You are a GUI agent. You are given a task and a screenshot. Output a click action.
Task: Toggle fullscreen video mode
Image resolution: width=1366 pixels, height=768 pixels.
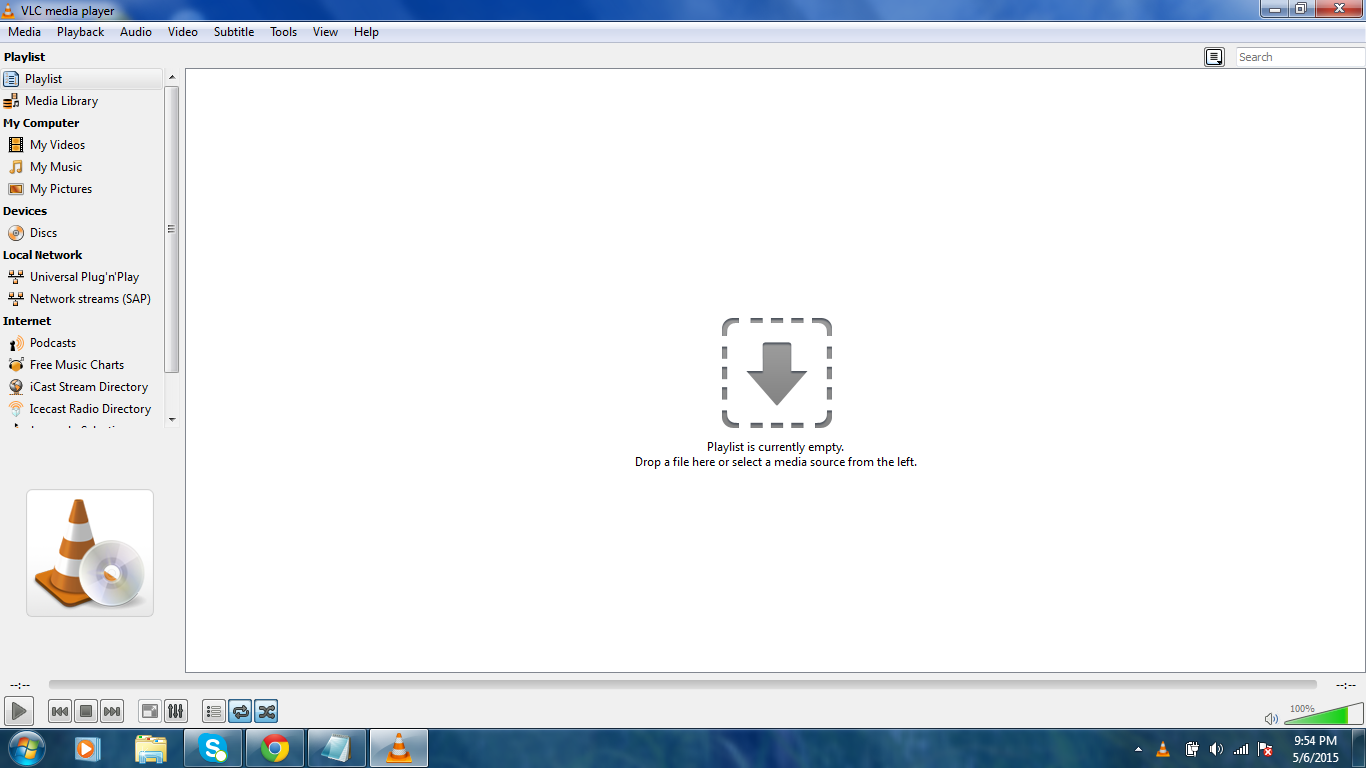coord(150,711)
